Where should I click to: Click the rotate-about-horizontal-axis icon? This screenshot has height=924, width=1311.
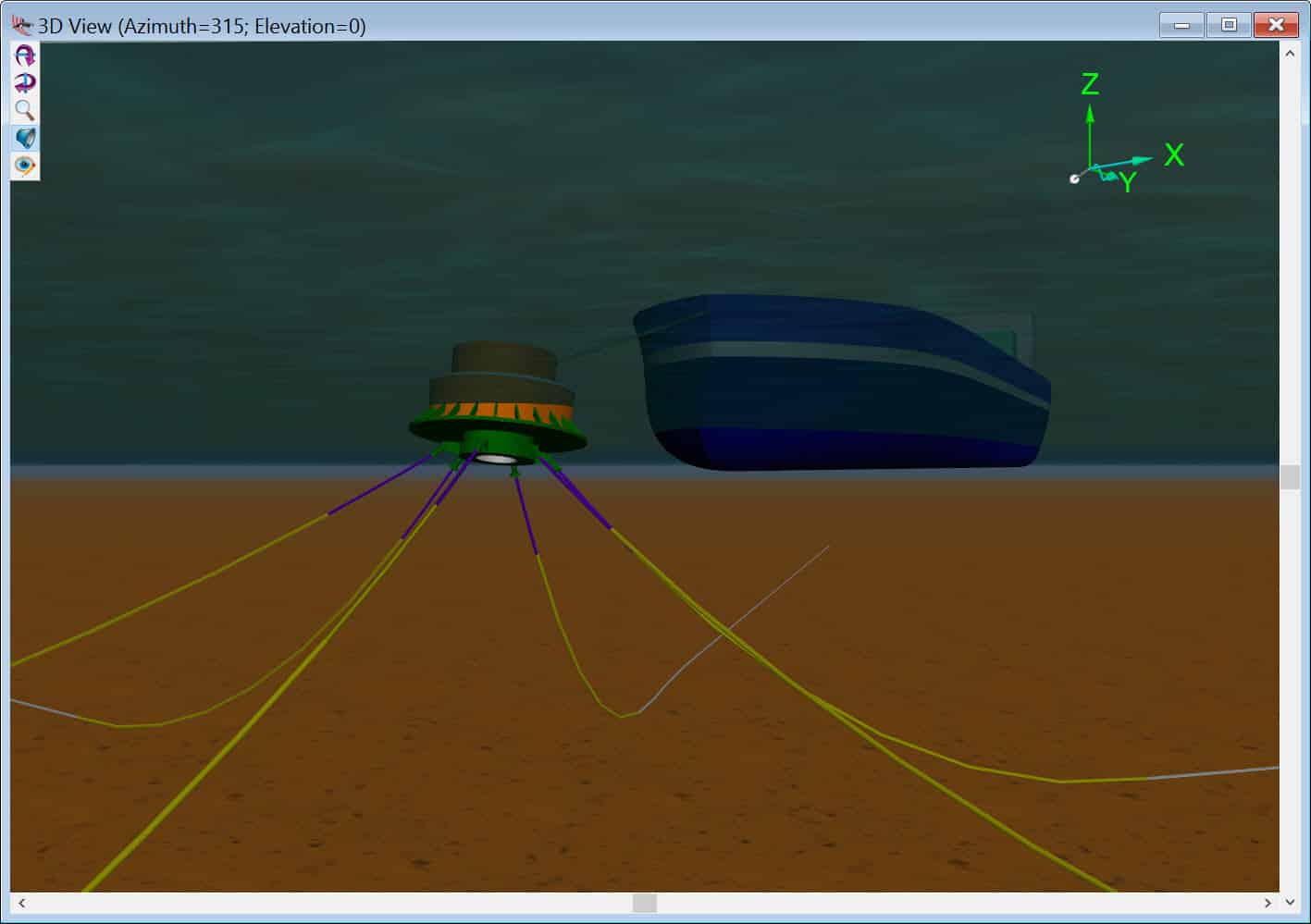(x=25, y=55)
